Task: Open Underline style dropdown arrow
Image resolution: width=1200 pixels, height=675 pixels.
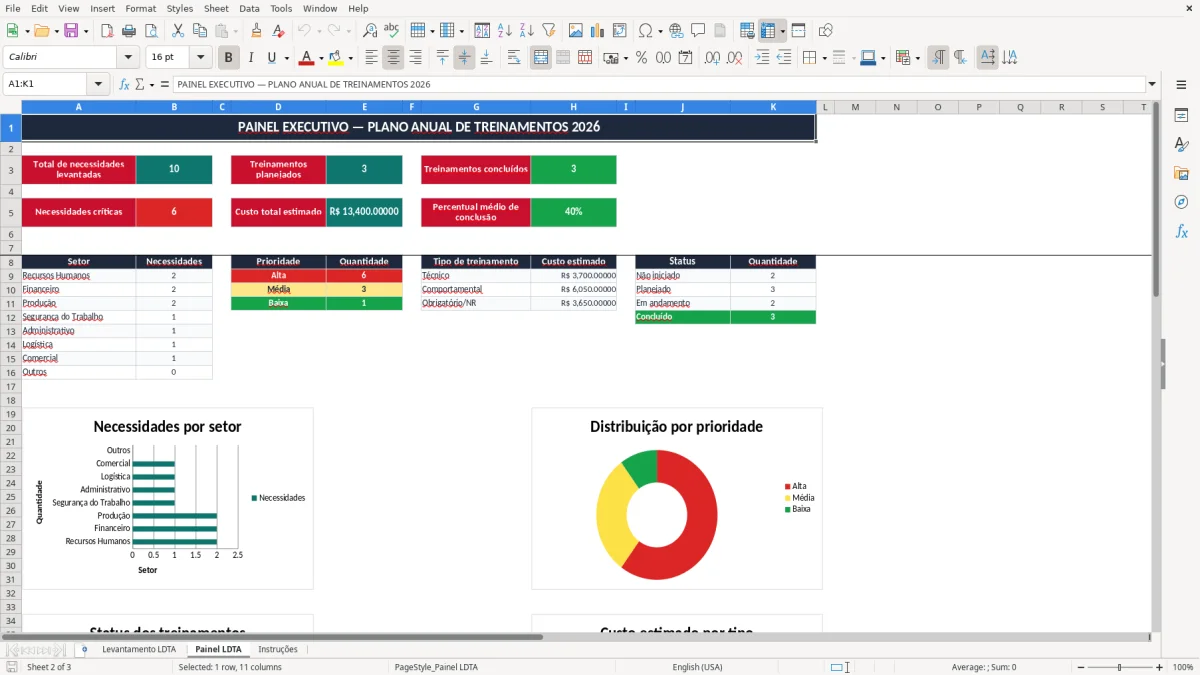Action: pyautogui.click(x=286, y=58)
